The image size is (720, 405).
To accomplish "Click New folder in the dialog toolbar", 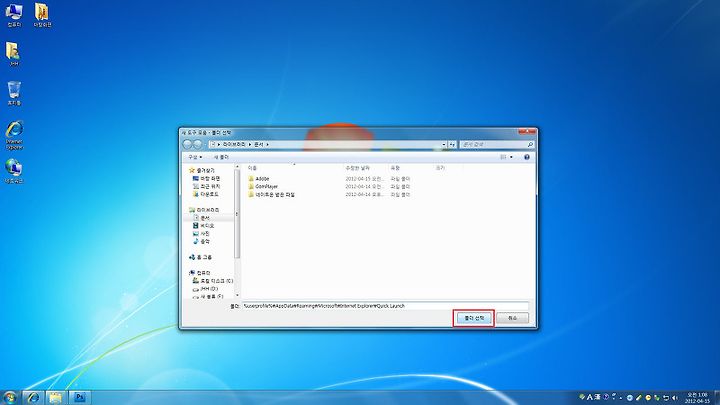I will (221, 157).
